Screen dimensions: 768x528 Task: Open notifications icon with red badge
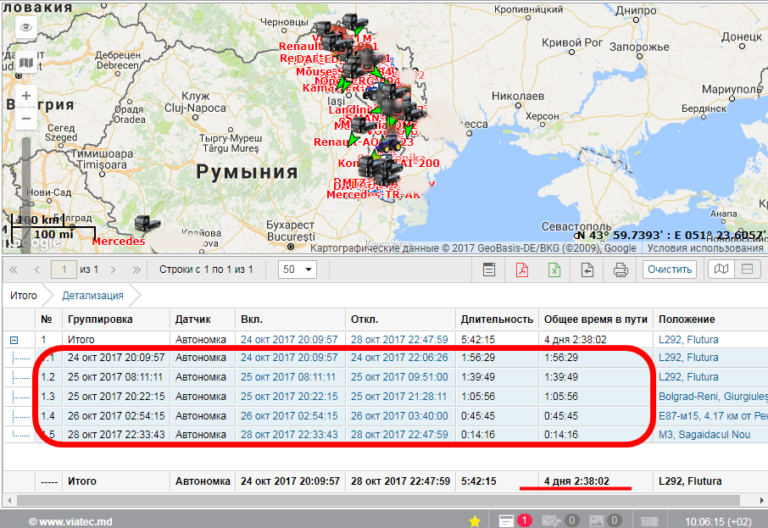509,521
